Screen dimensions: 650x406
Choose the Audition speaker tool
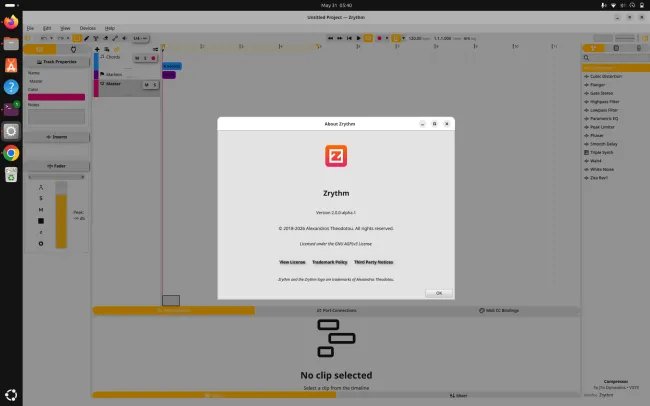[124, 38]
